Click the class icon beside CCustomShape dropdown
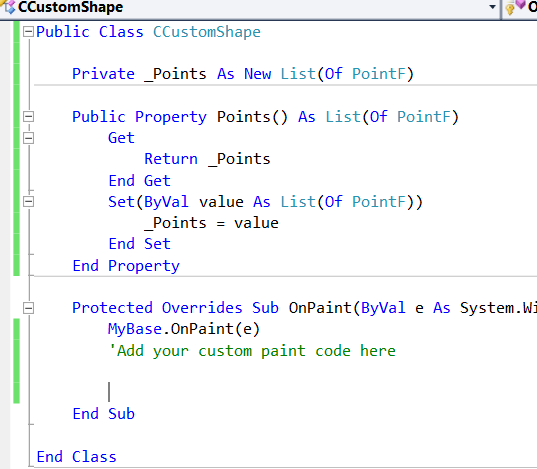The height and width of the screenshot is (469, 537). tap(8, 7)
